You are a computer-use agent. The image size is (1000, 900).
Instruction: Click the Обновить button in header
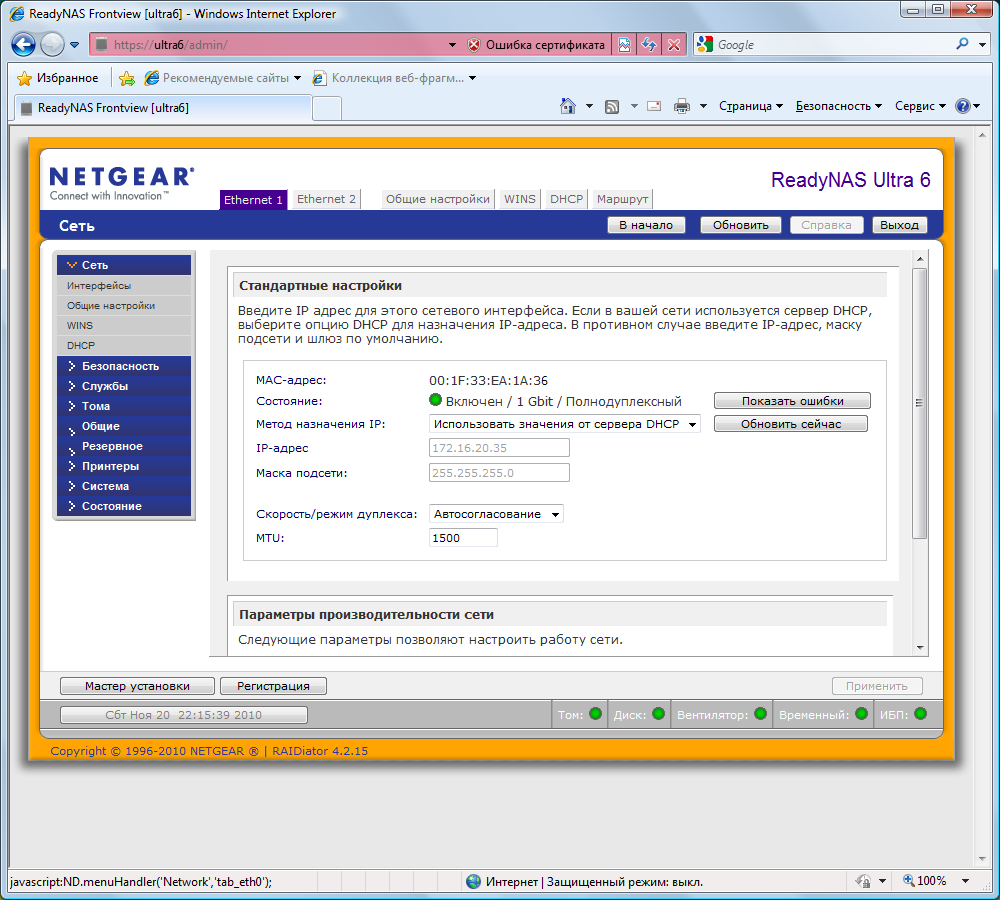(740, 225)
